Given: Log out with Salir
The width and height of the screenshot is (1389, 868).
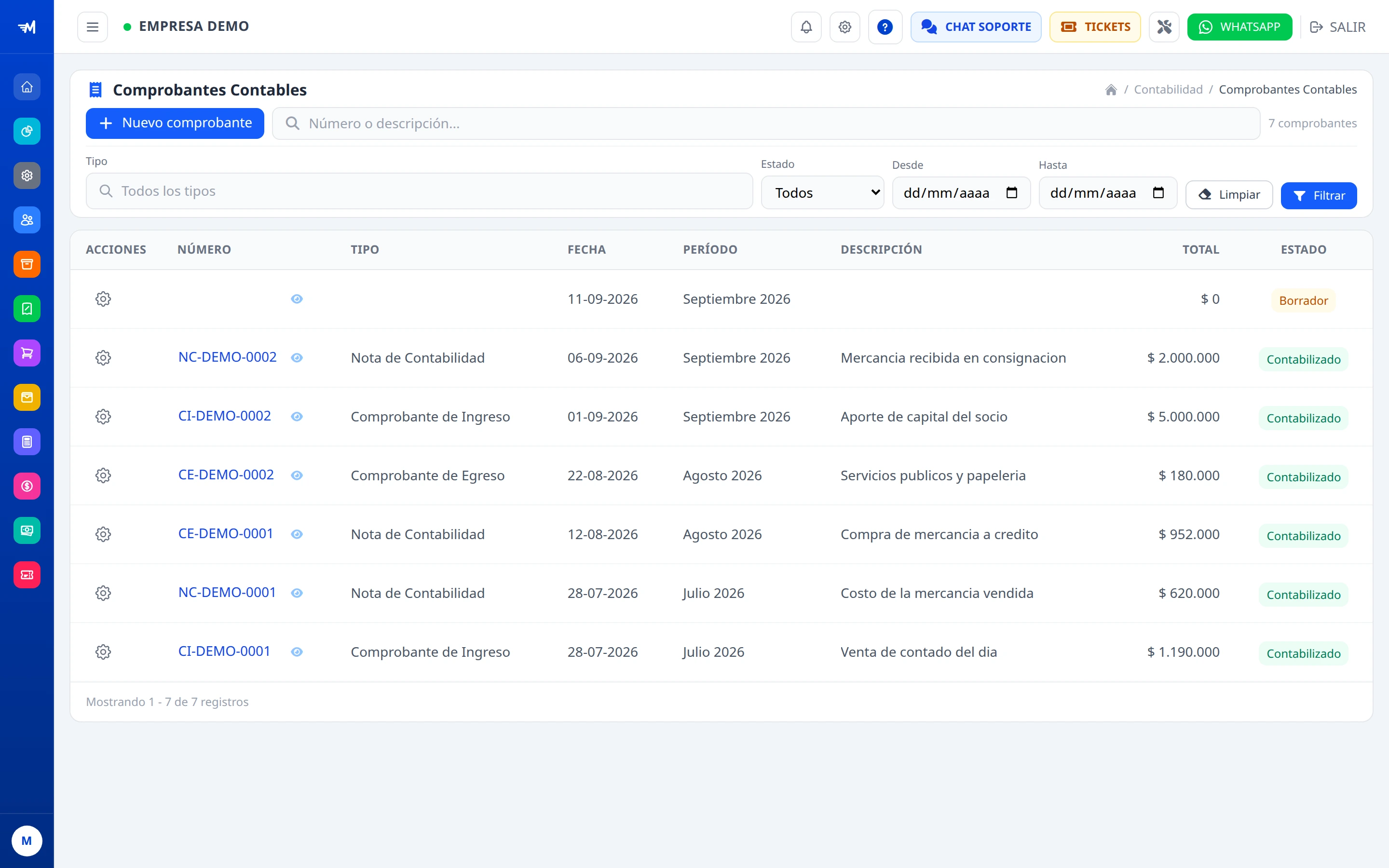Looking at the screenshot, I should pyautogui.click(x=1338, y=27).
